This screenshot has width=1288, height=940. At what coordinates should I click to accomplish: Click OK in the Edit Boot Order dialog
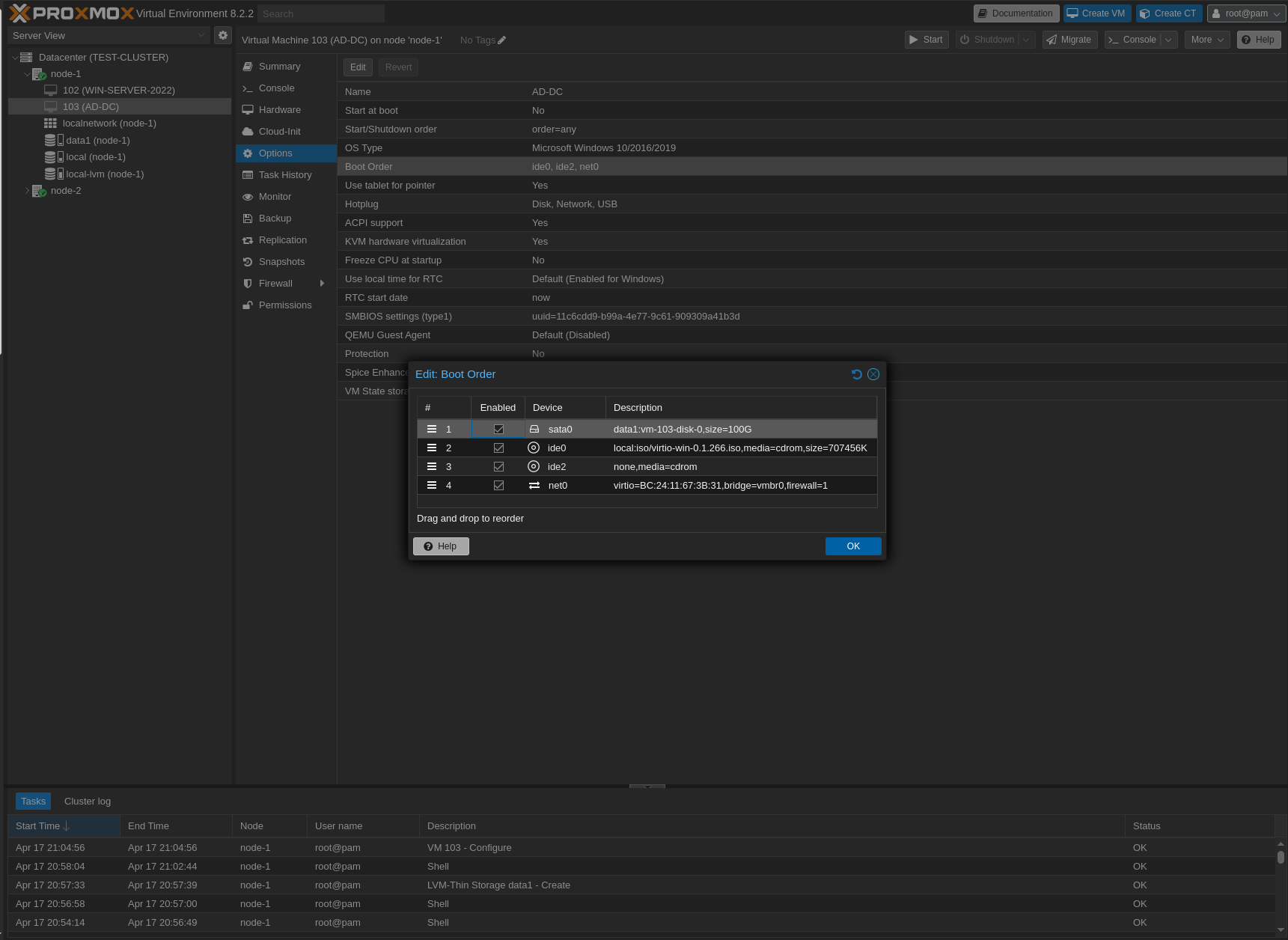pyautogui.click(x=852, y=546)
